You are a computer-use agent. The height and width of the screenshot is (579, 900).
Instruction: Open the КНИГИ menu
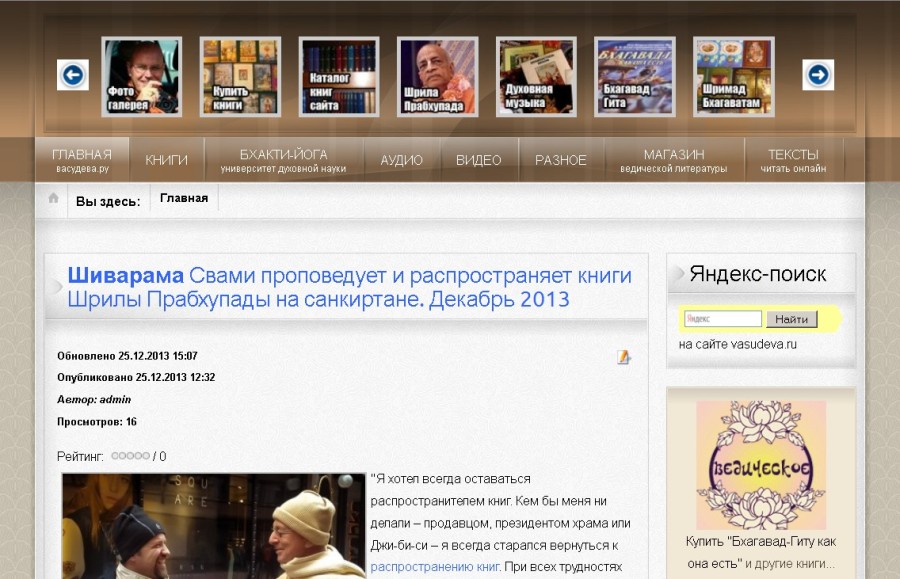pyautogui.click(x=166, y=160)
